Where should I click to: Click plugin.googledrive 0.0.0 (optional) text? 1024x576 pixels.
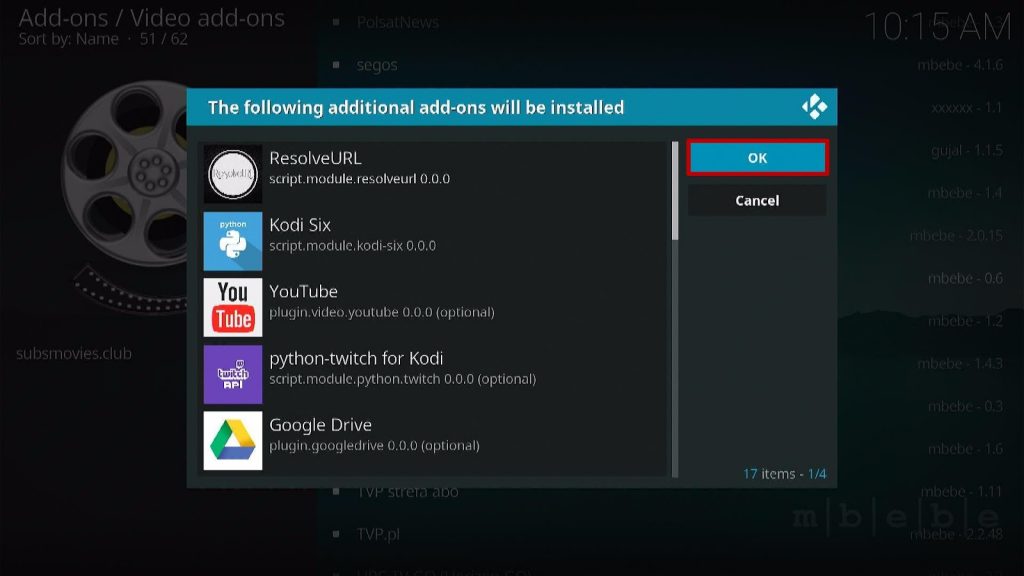pyautogui.click(x=374, y=445)
